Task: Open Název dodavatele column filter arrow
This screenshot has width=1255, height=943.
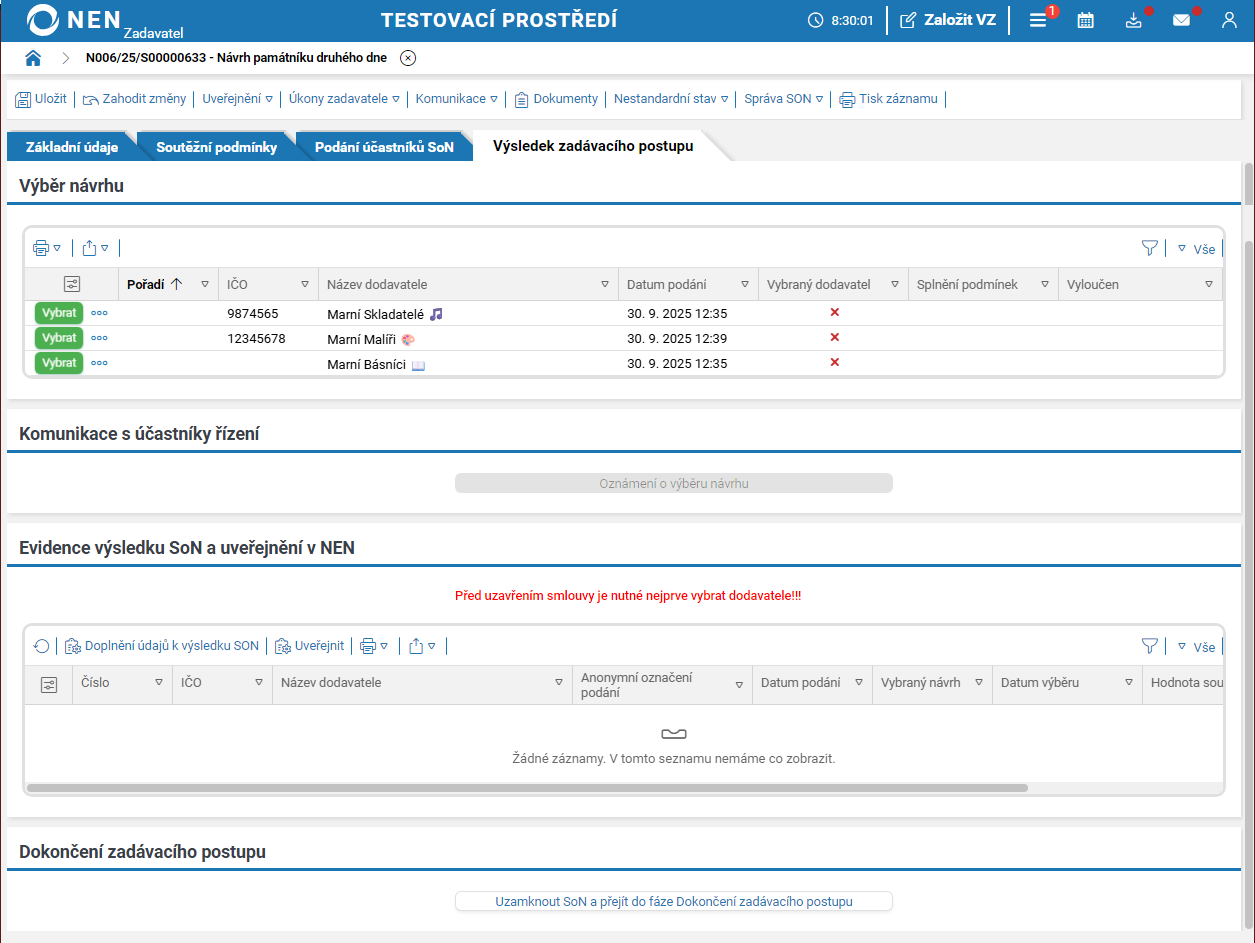Action: tap(604, 284)
